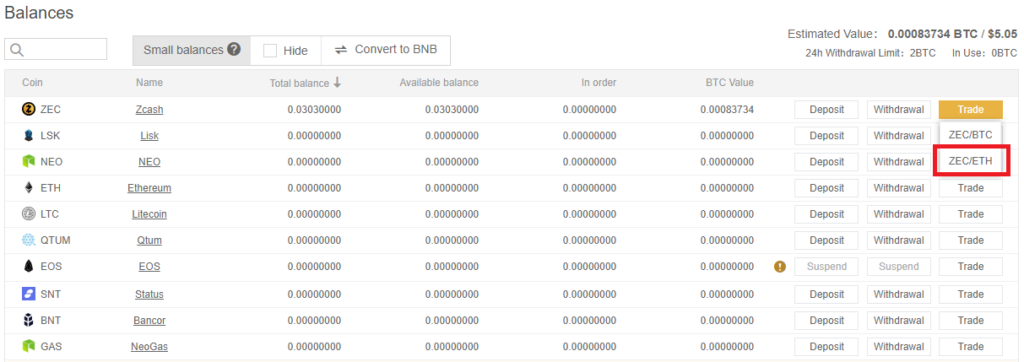
Task: Click the EOS warning exclamation icon
Action: (780, 267)
